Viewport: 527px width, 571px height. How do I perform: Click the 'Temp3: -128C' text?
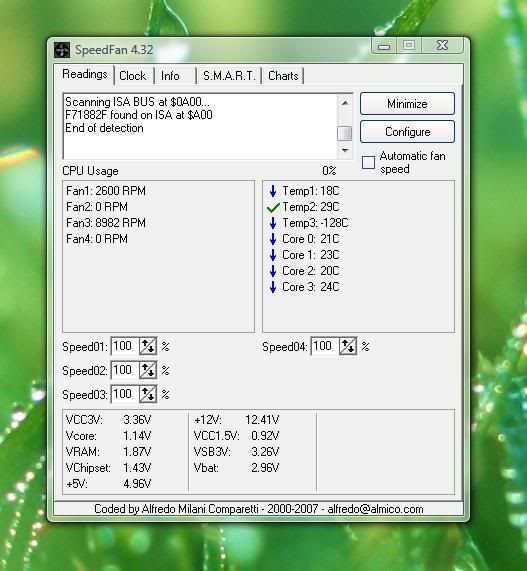[x=315, y=223]
